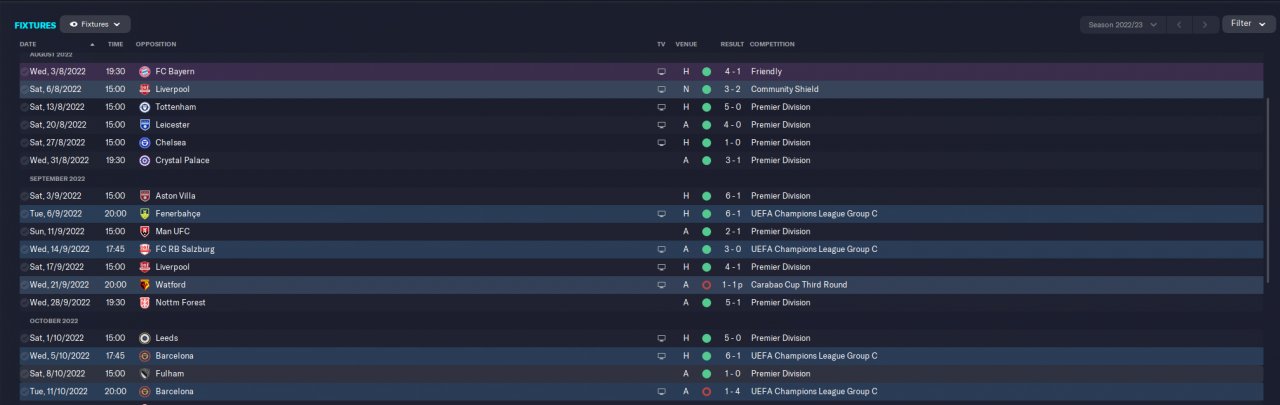This screenshot has width=1280, height=405.
Task: Click the Fenerbahçe club badge icon
Action: pos(145,214)
